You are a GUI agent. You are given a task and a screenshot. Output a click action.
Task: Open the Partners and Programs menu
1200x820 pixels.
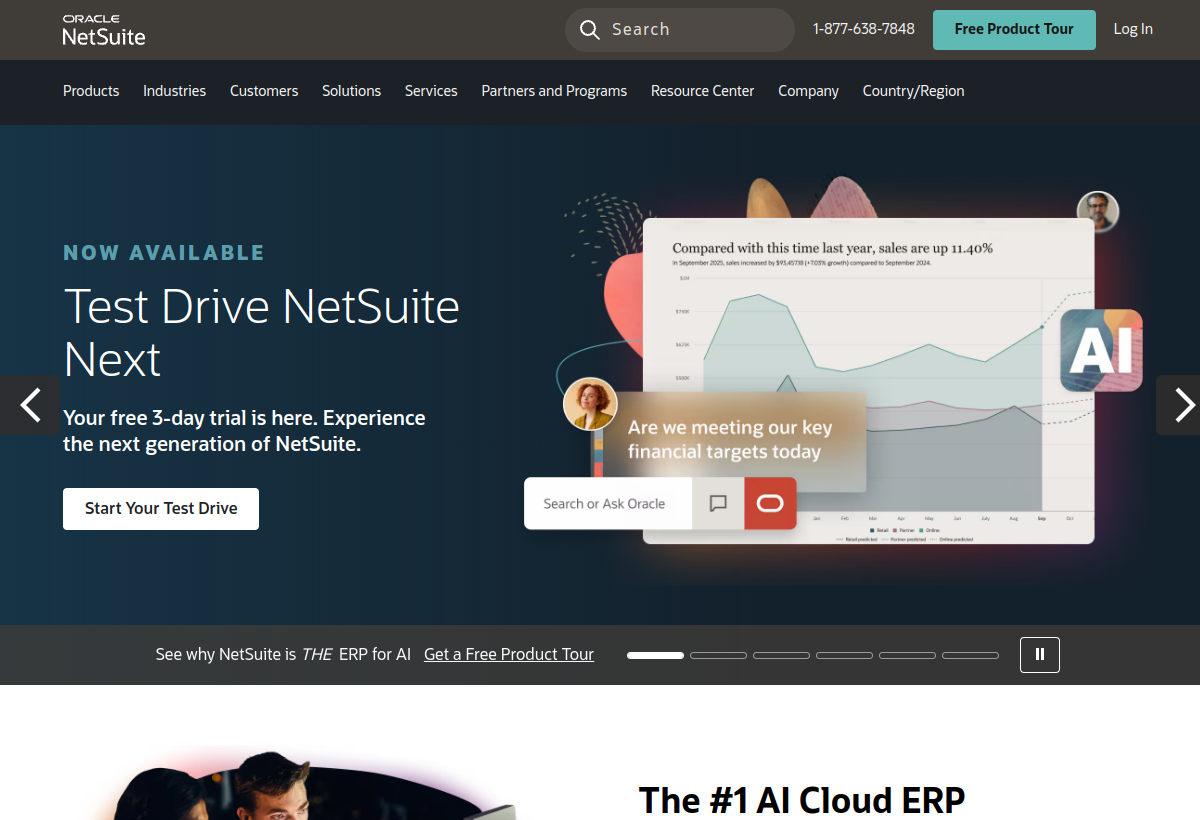point(554,91)
